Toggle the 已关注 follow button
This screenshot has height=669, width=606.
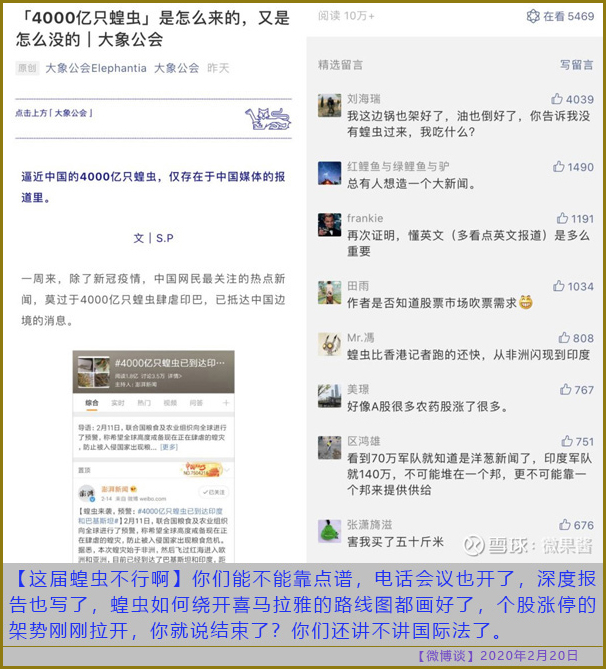pos(214,492)
